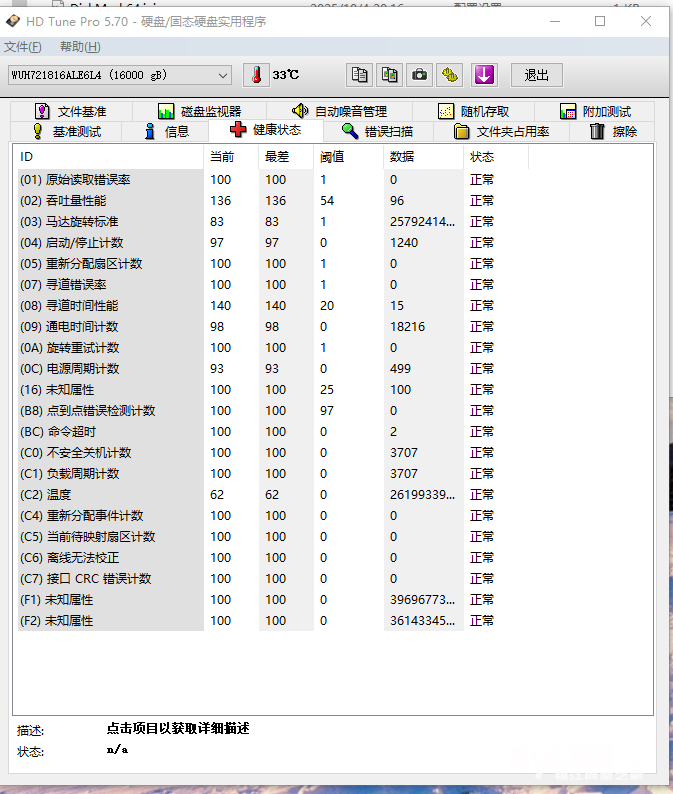Open the 文件(F) menu
The height and width of the screenshot is (794, 673).
[23, 47]
